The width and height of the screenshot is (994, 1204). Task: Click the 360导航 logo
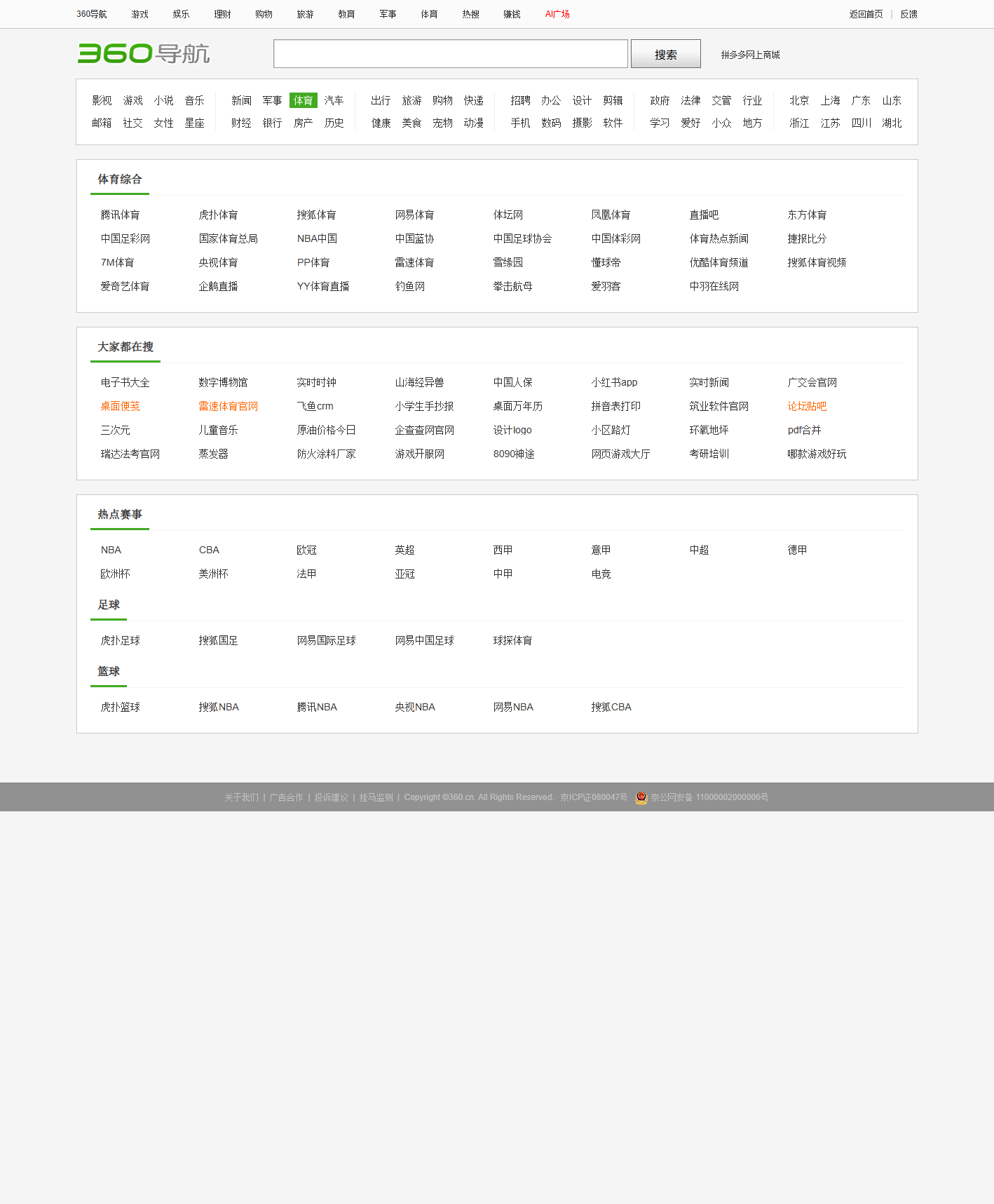pyautogui.click(x=144, y=53)
